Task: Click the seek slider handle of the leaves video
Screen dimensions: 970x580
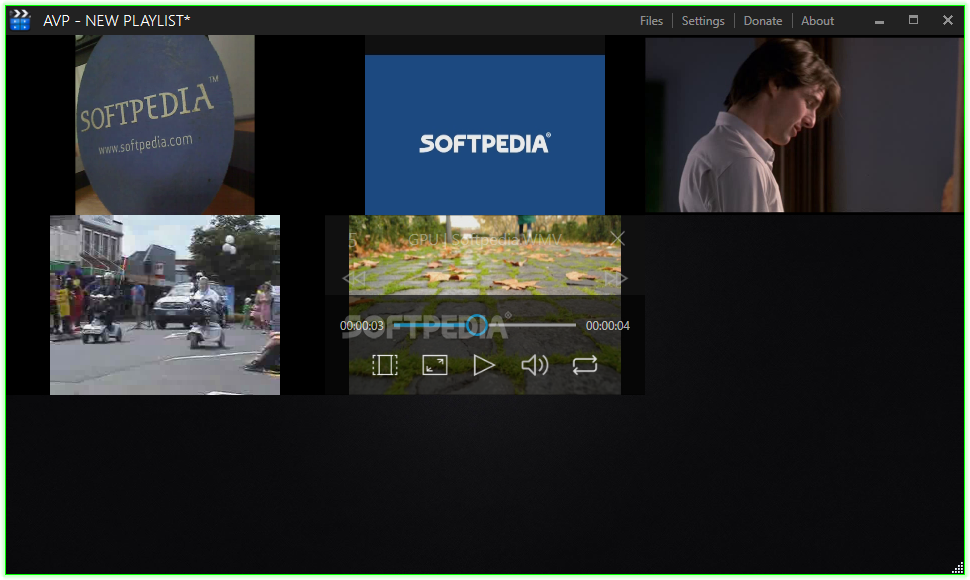Action: click(476, 325)
